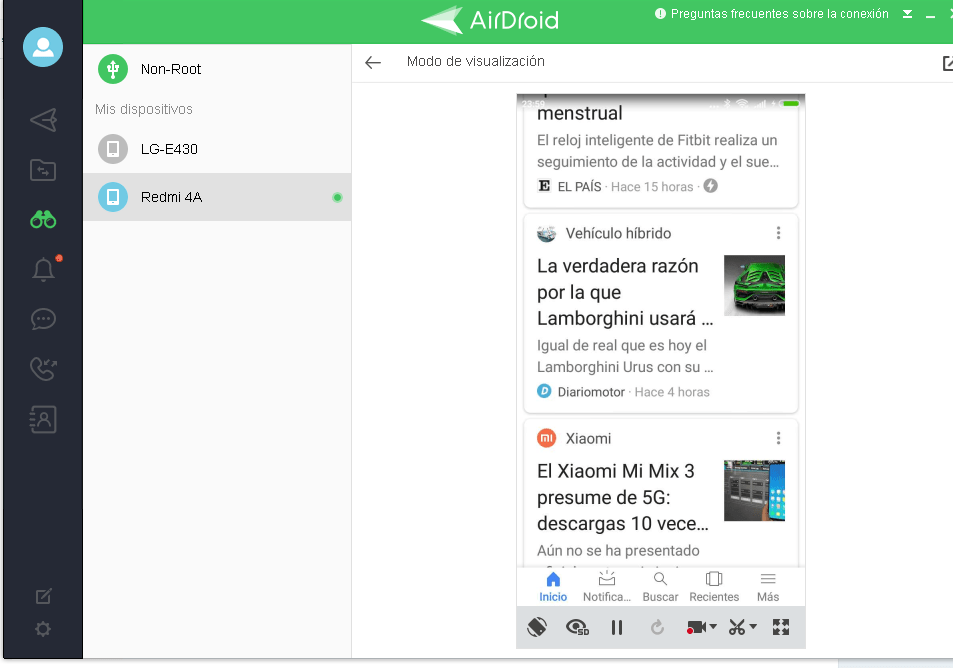Select the remote control binoculars icon
The width and height of the screenshot is (953, 668).
tap(43, 220)
